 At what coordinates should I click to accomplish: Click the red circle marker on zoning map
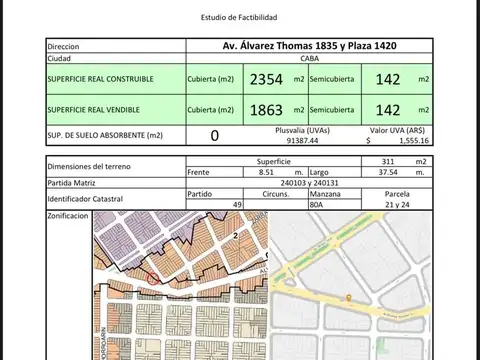(x=153, y=279)
